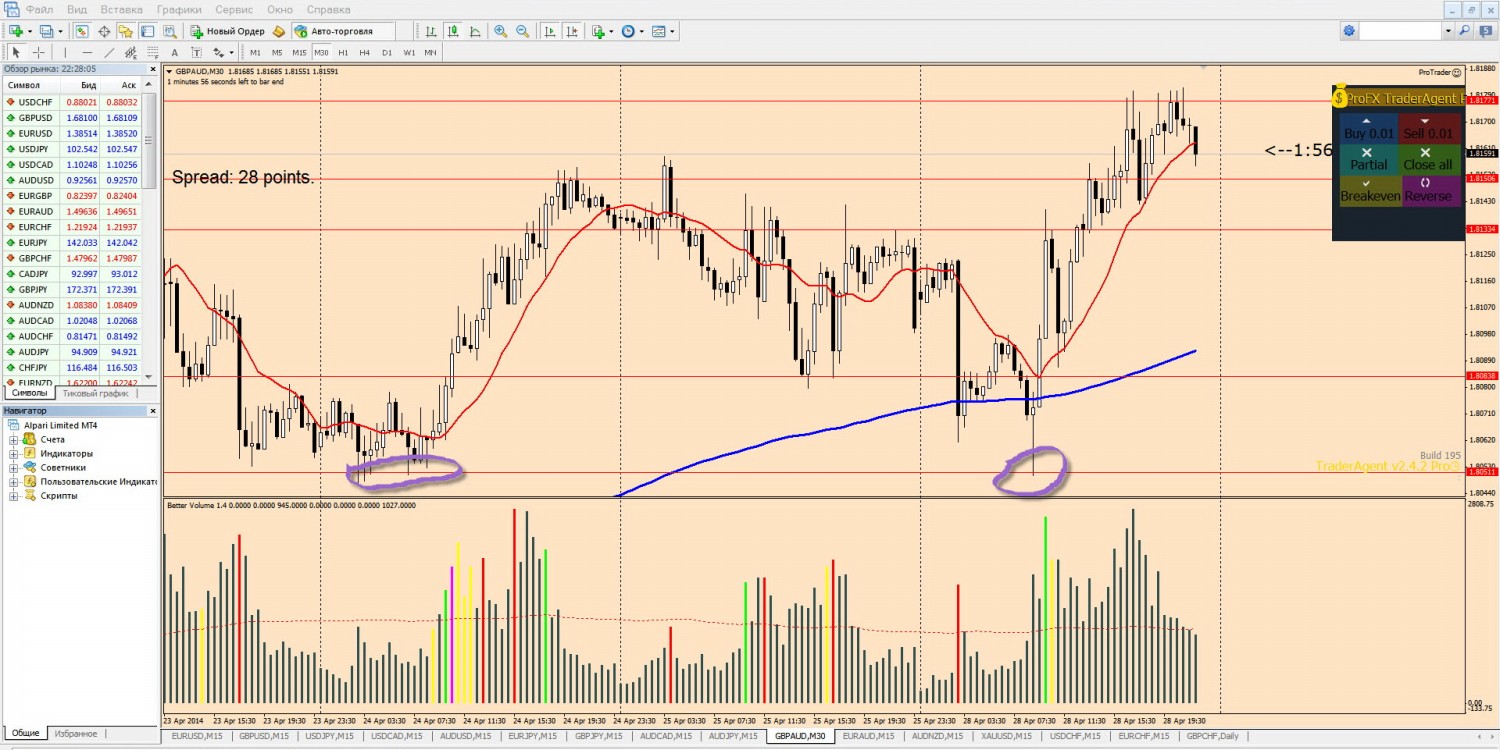Viewport: 1500px width, 750px height.
Task: Open the chart templates icon
Action: point(658,31)
